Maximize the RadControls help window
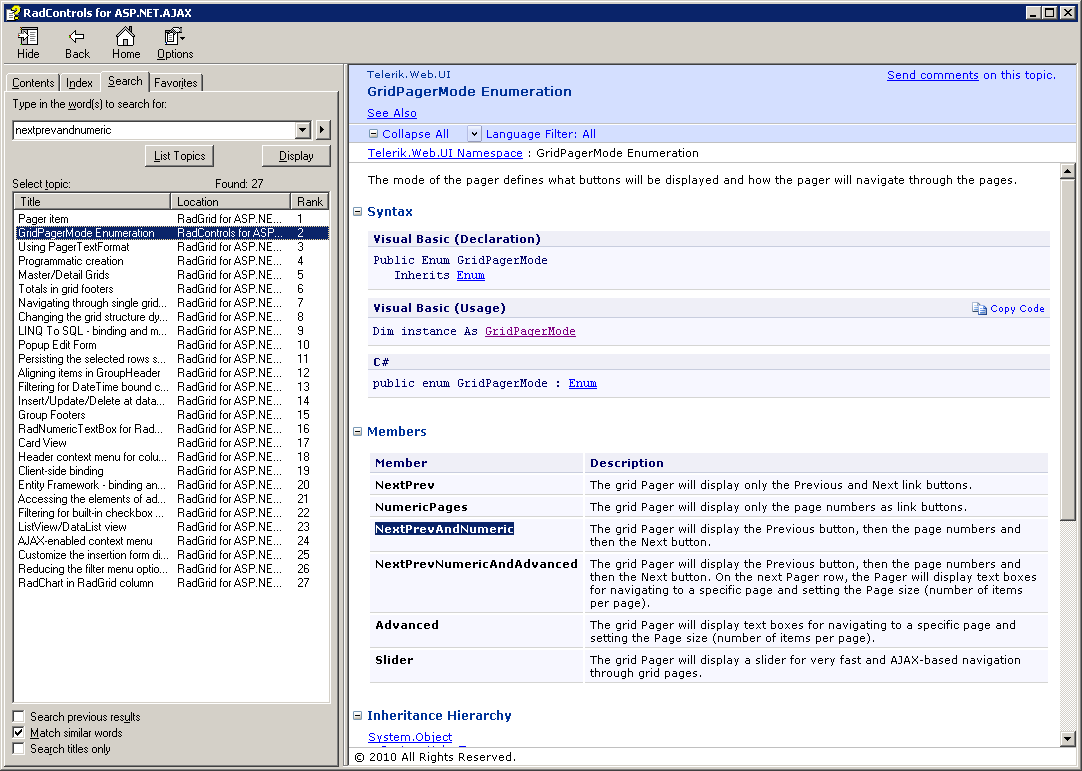Screen dimensions: 1082x771 [1049, 12]
